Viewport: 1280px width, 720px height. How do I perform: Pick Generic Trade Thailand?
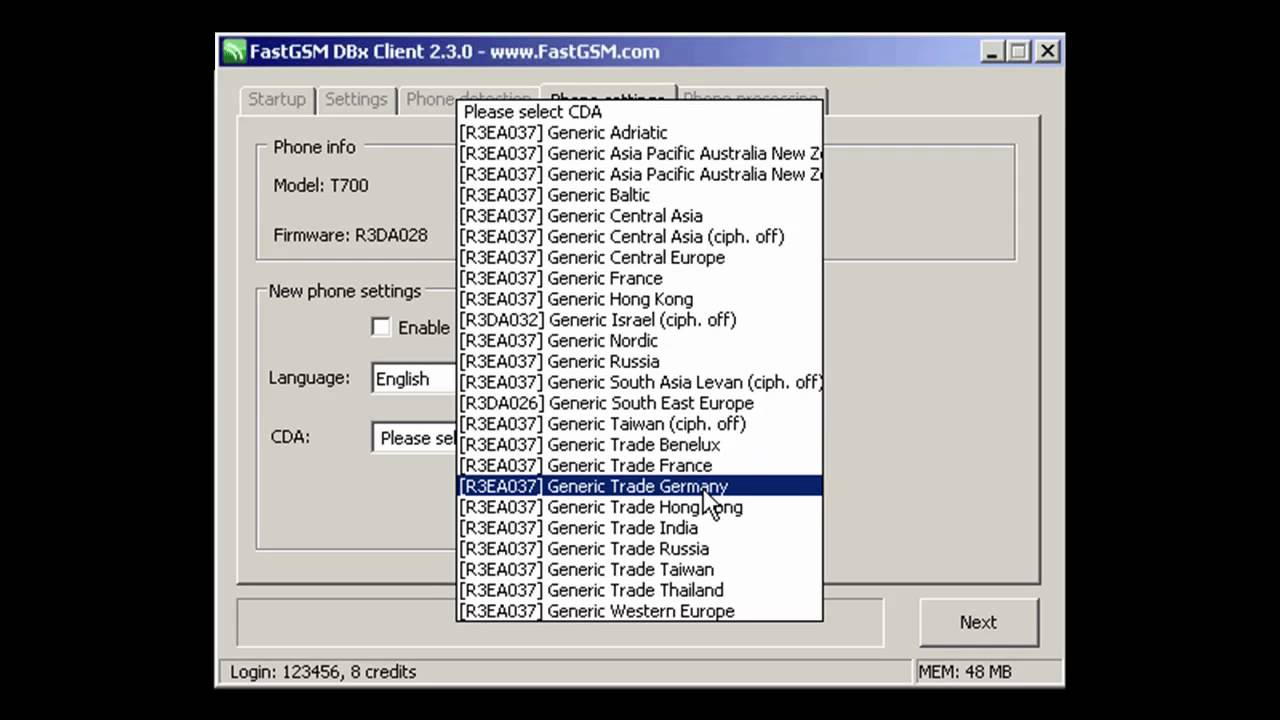(640, 590)
